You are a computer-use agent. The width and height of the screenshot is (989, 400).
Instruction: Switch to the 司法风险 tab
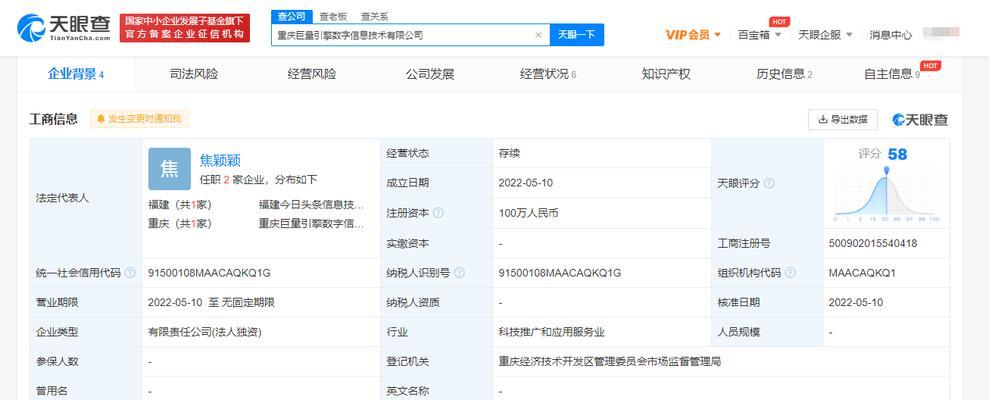[x=194, y=74]
